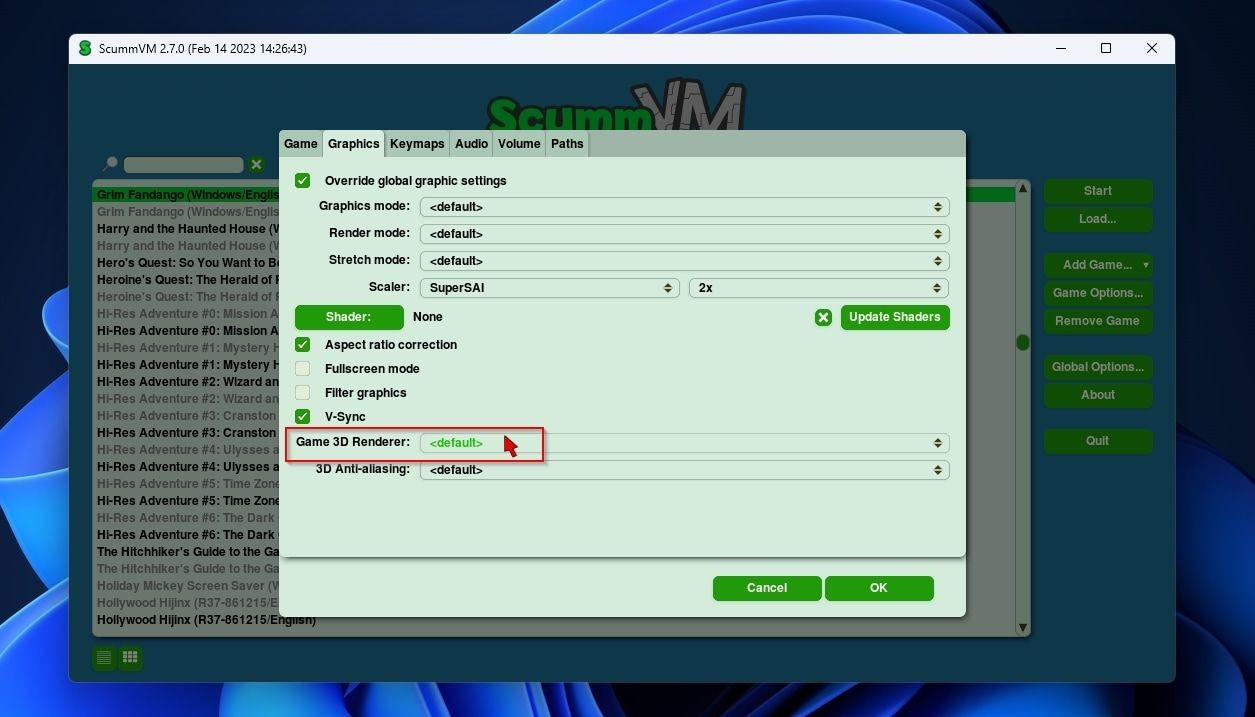Uncheck Override global graphic settings
This screenshot has height=717, width=1255.
[x=303, y=181]
